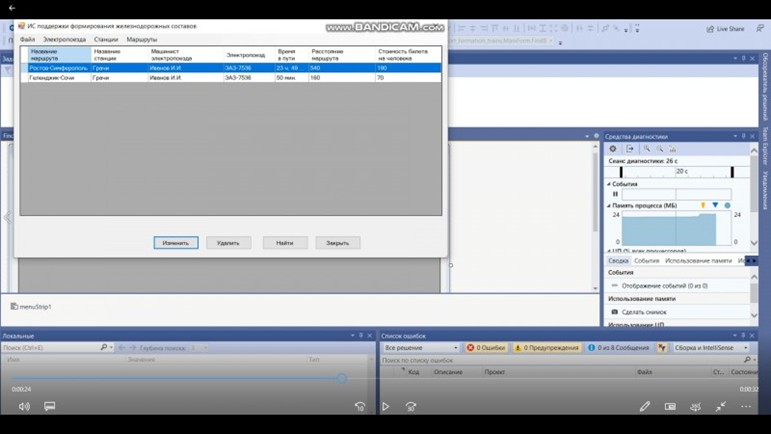Click Live Share in Visual Studio
The image size is (771, 434).
[x=725, y=29]
